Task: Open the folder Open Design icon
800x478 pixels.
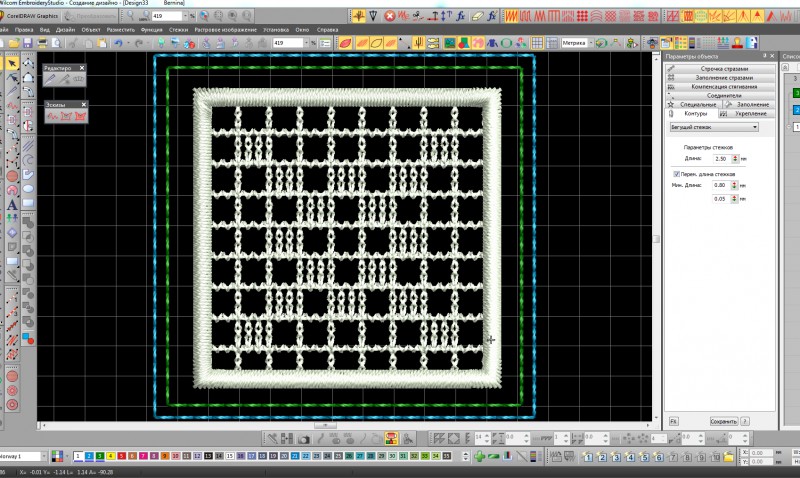Action: click(14, 43)
